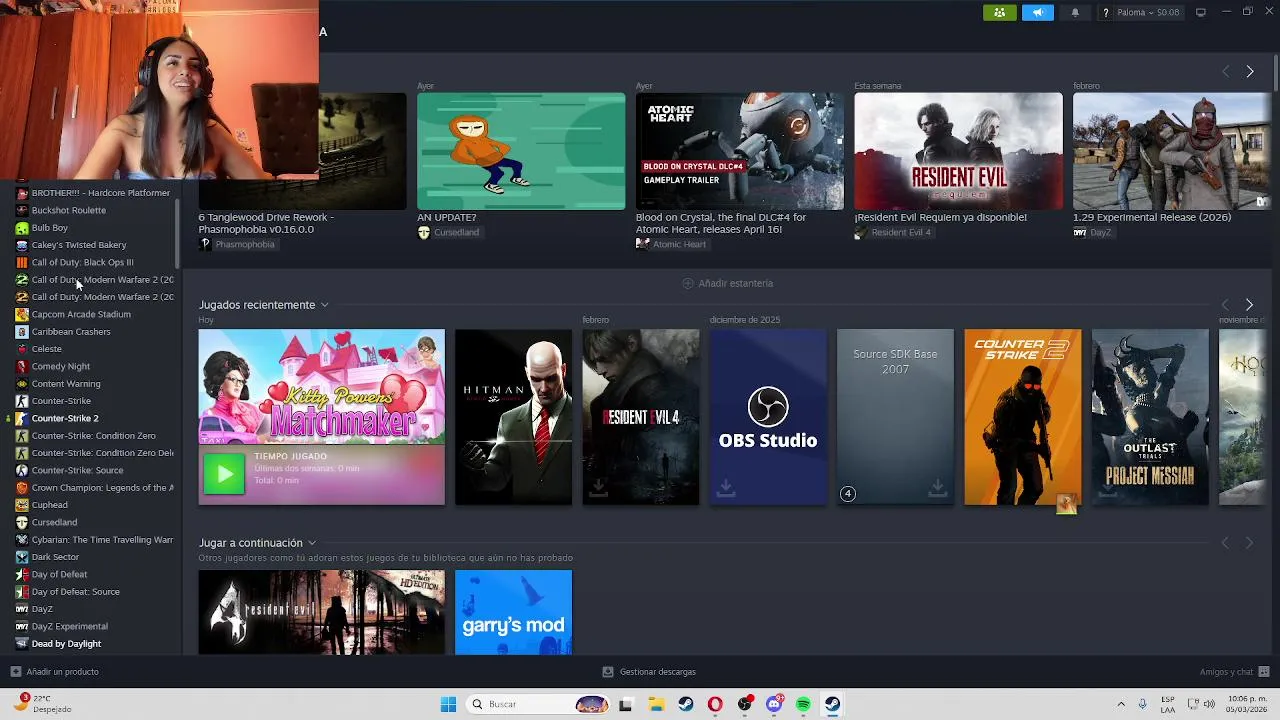
Task: Select Caribbean Crashers in list
Action: pyautogui.click(x=70, y=332)
